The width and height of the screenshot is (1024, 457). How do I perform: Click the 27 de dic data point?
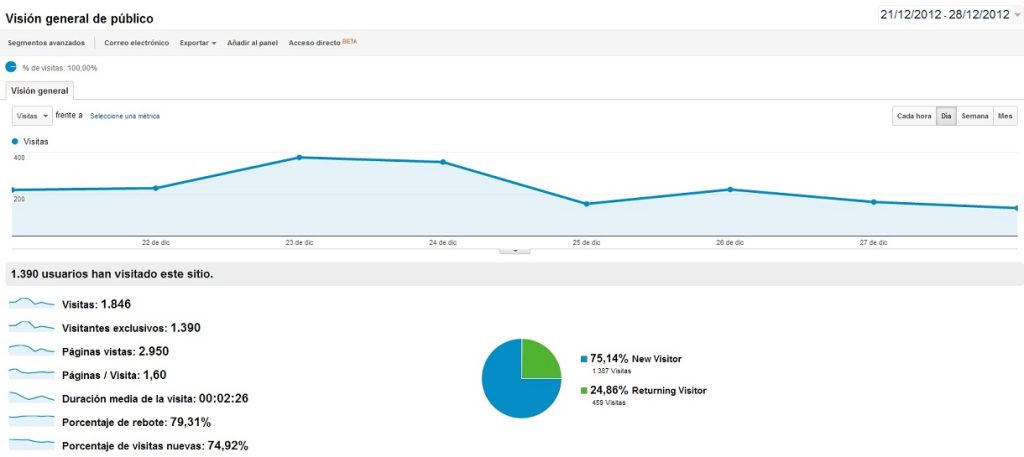coord(874,202)
